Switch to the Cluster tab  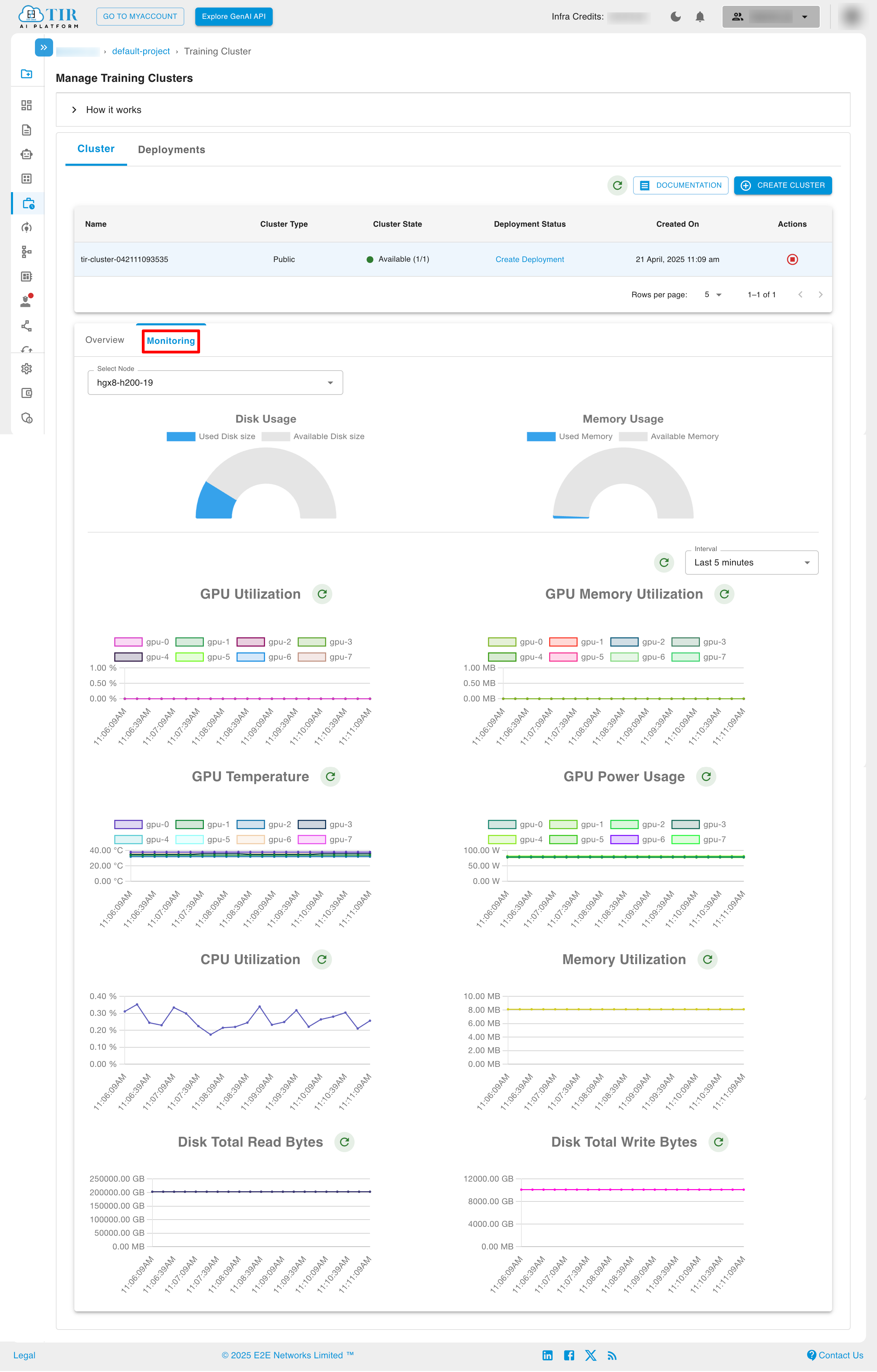point(96,149)
